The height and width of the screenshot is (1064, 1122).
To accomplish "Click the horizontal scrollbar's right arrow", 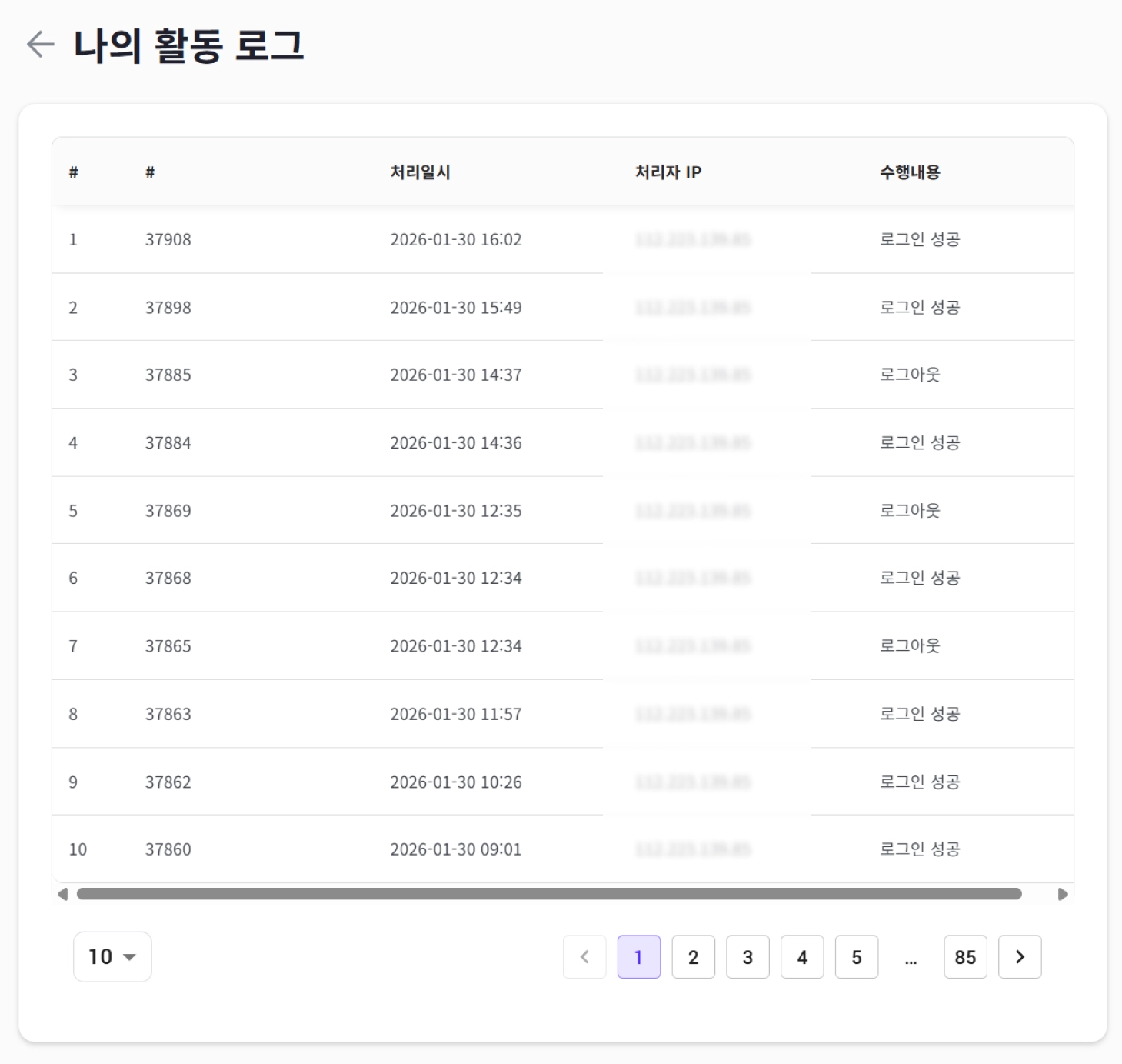I will point(1063,894).
